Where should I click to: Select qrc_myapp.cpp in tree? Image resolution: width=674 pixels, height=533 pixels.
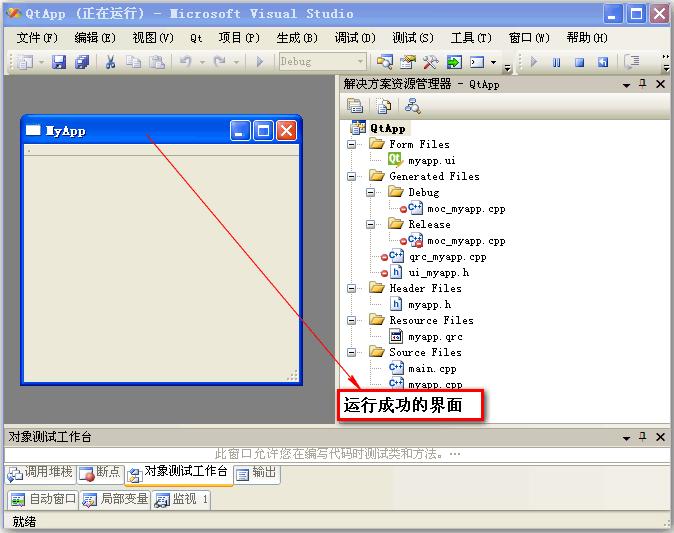point(447,257)
